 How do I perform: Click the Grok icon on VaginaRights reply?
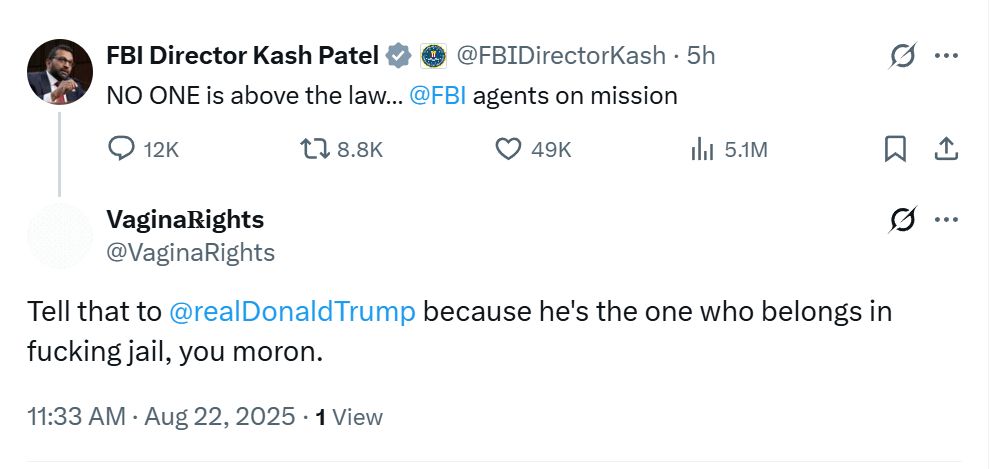coord(902,220)
